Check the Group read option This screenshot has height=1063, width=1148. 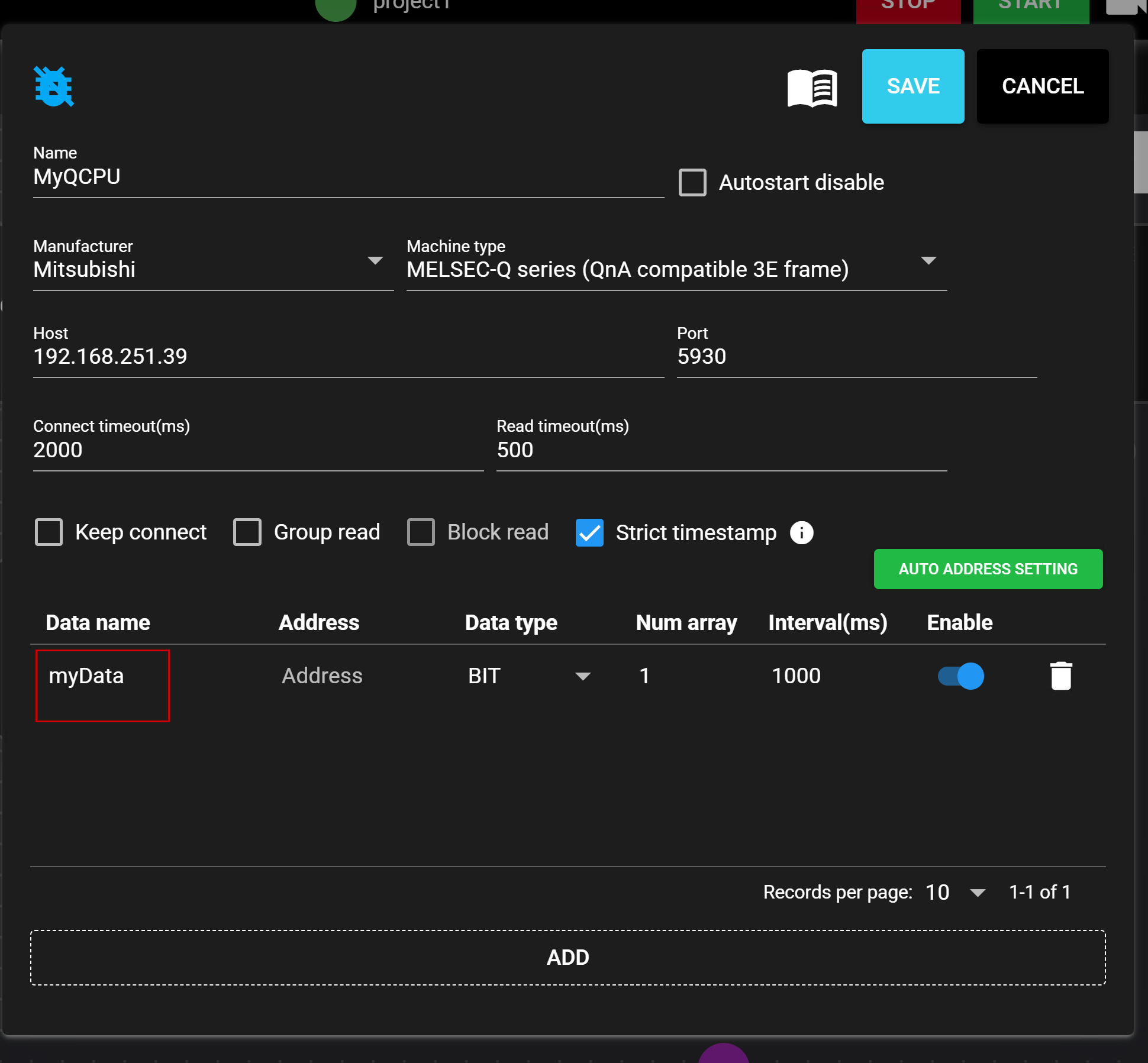pyautogui.click(x=247, y=532)
